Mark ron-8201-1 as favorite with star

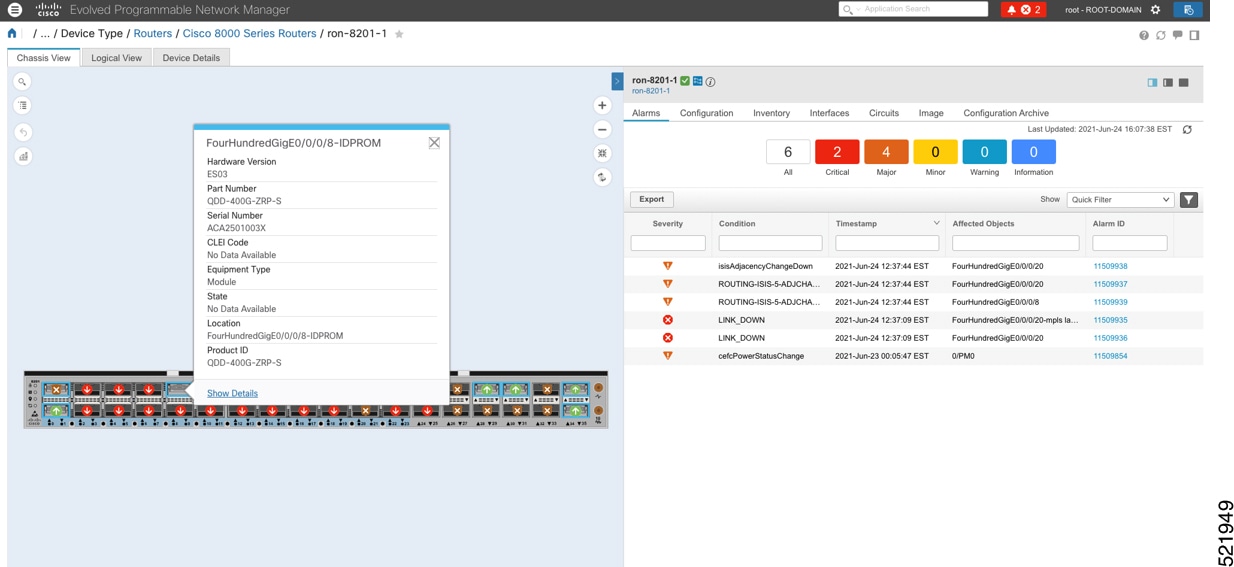(399, 34)
